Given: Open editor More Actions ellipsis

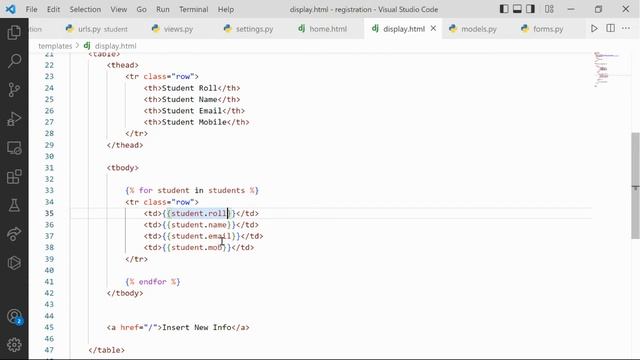Looking at the screenshot, I should (x=626, y=29).
